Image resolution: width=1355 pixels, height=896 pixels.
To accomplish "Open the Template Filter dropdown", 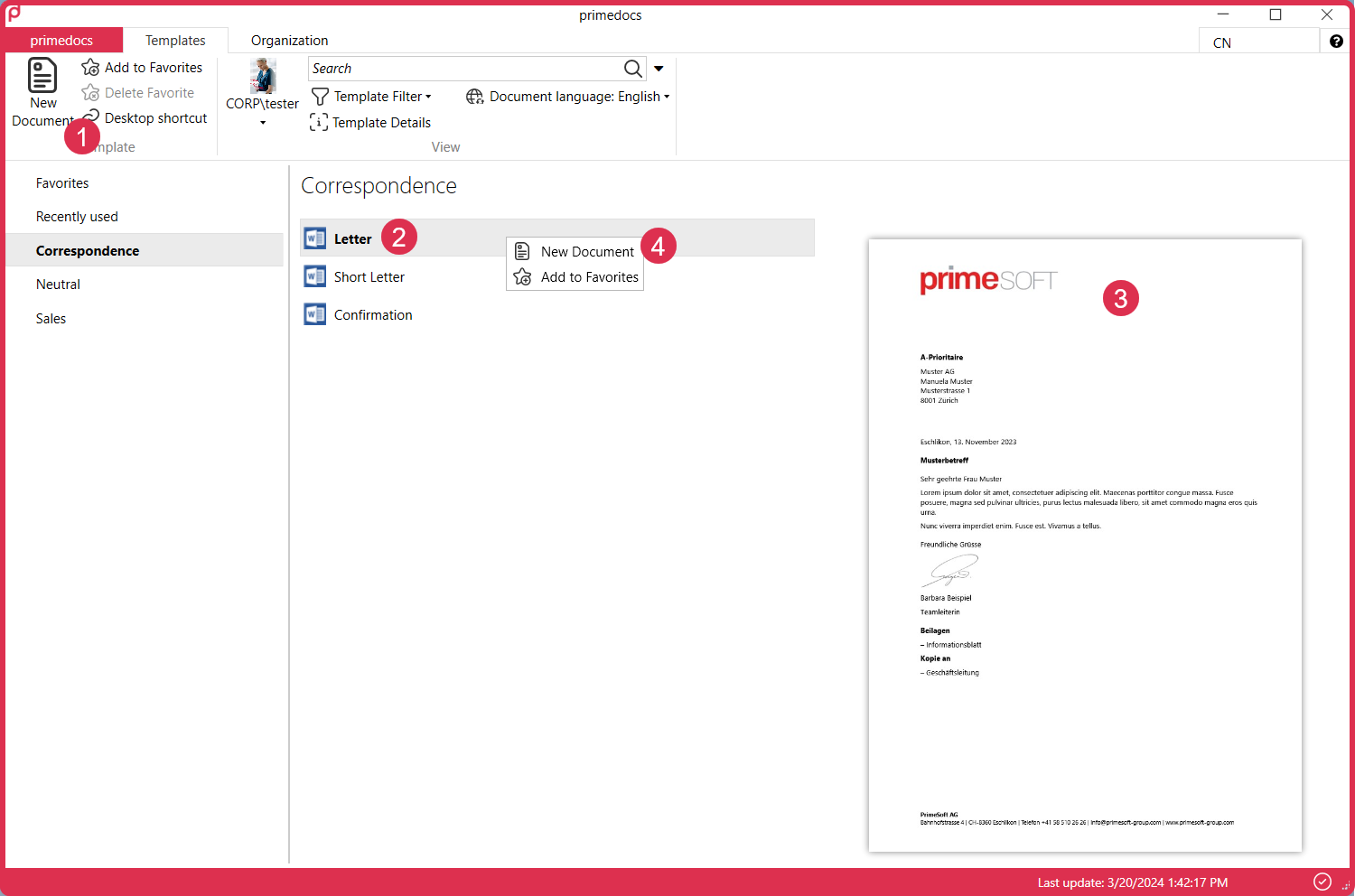I will 371,97.
